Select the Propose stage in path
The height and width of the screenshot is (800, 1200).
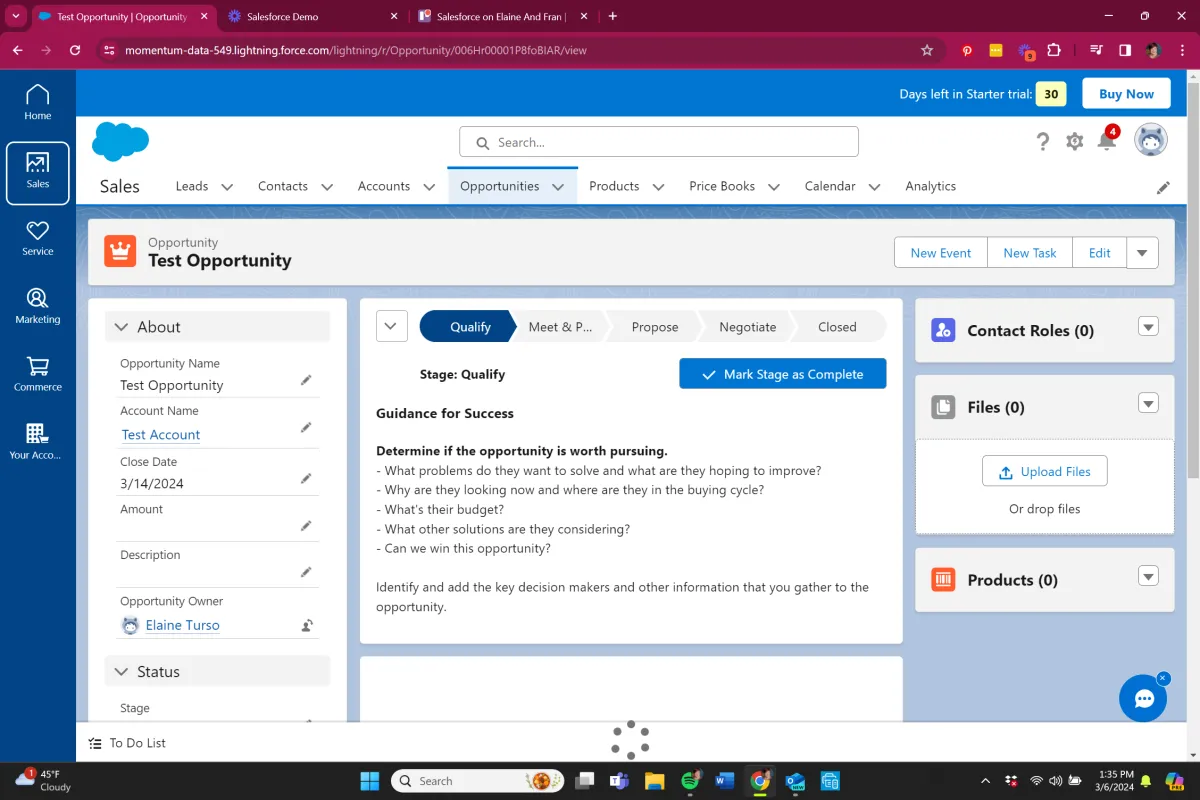click(x=655, y=327)
